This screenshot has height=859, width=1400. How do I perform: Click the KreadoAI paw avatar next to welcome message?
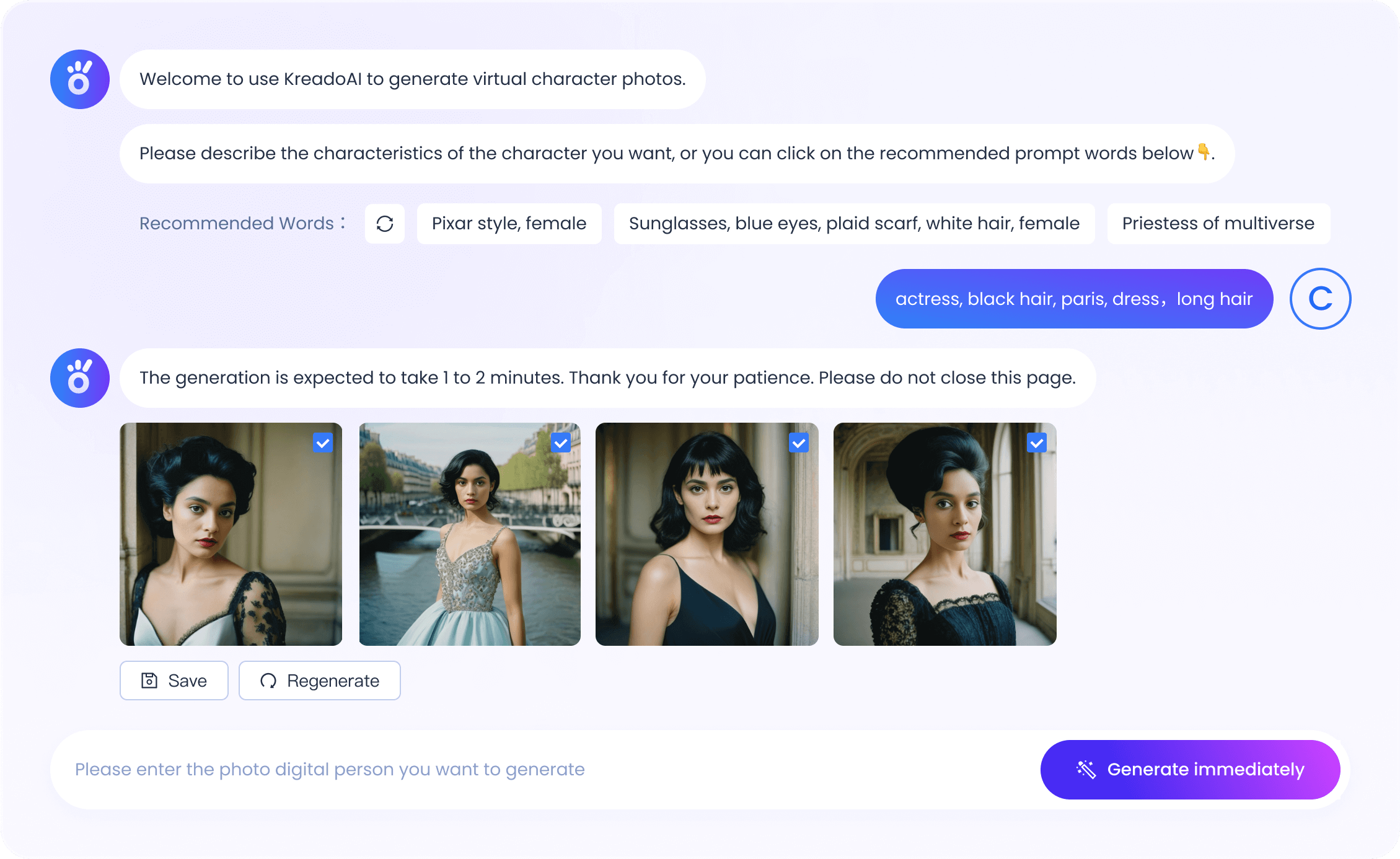click(79, 79)
